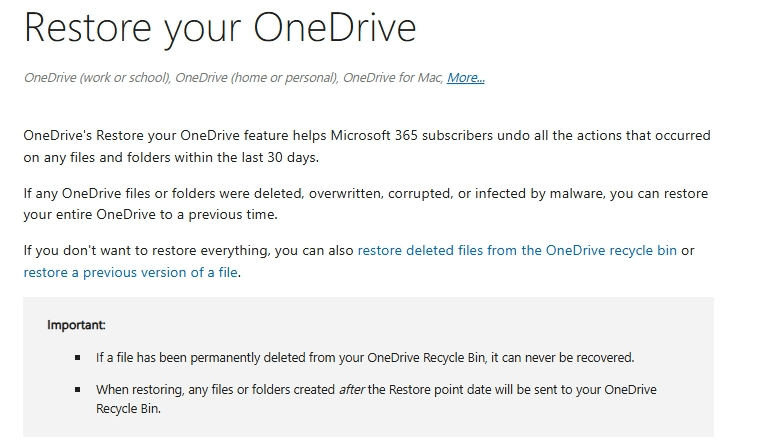Open the More... applies-to link
The image size is (765, 445).
coord(466,78)
